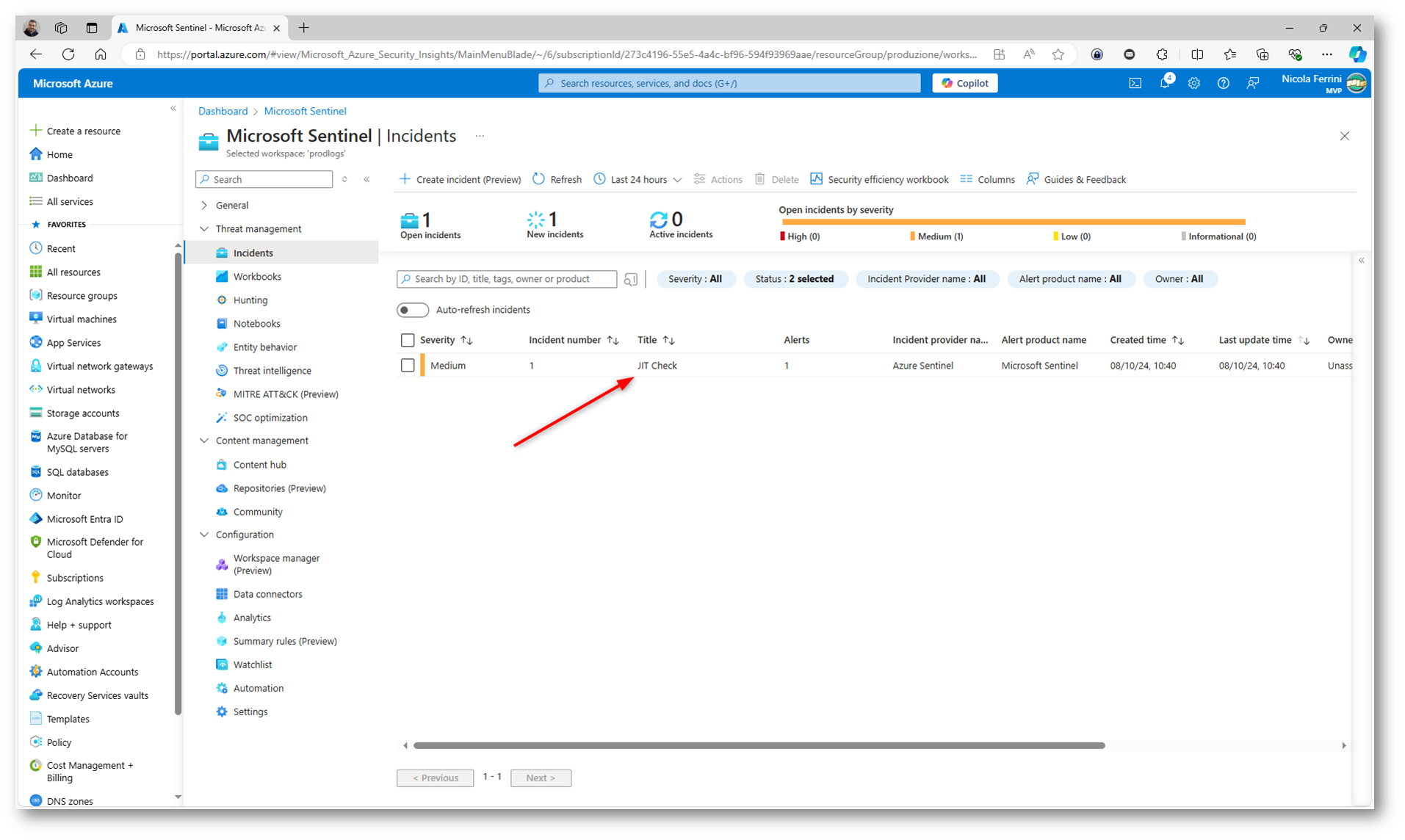Open Sentinel Settings item

(x=250, y=712)
